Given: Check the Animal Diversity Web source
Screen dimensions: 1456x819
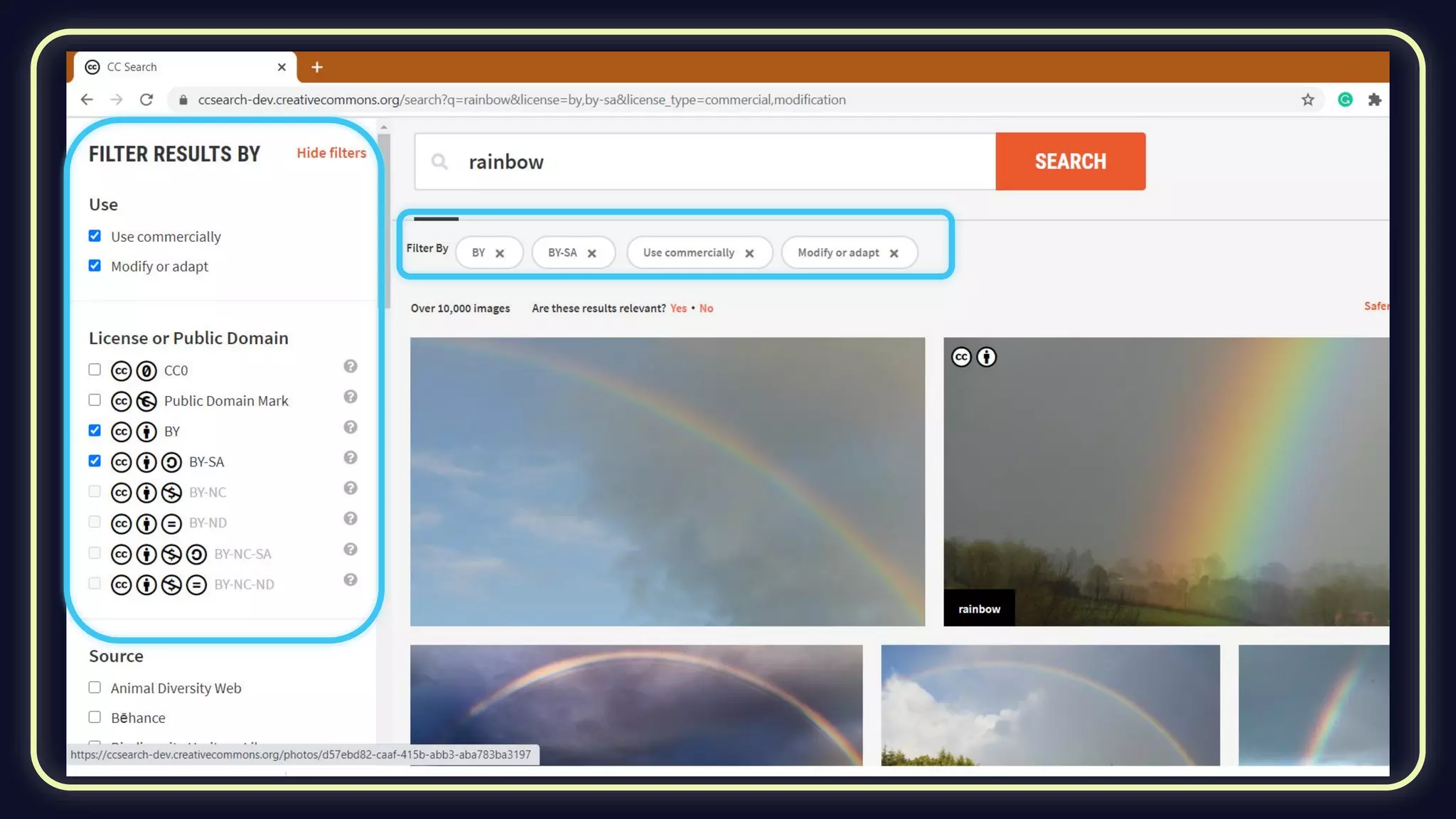Looking at the screenshot, I should 95,687.
